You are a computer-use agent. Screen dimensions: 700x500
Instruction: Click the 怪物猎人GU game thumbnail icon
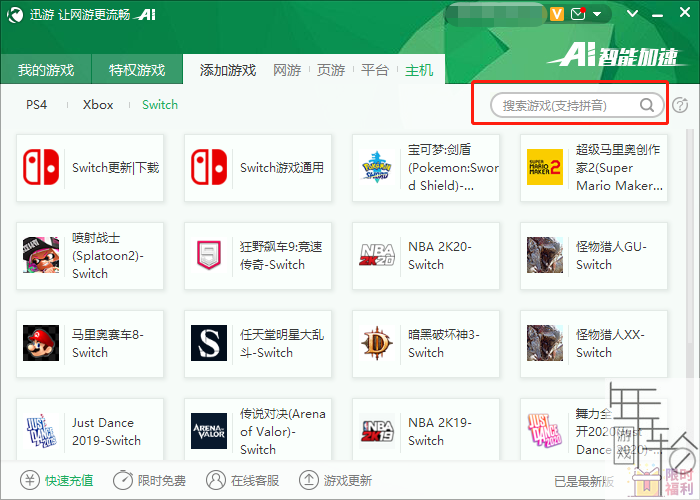pyautogui.click(x=545, y=255)
